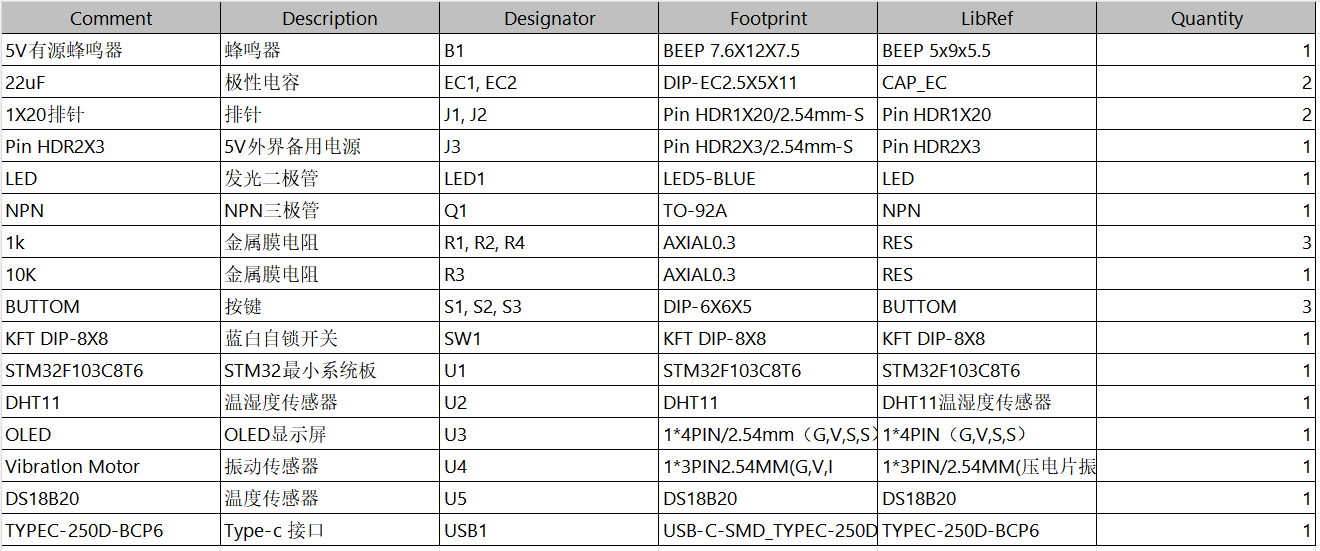Select the Vibratlon Motor cell
The width and height of the screenshot is (1320, 551).
(x=111, y=466)
